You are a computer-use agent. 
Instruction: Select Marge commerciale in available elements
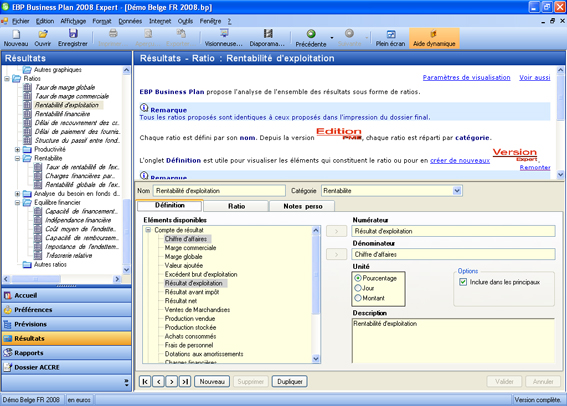click(190, 248)
